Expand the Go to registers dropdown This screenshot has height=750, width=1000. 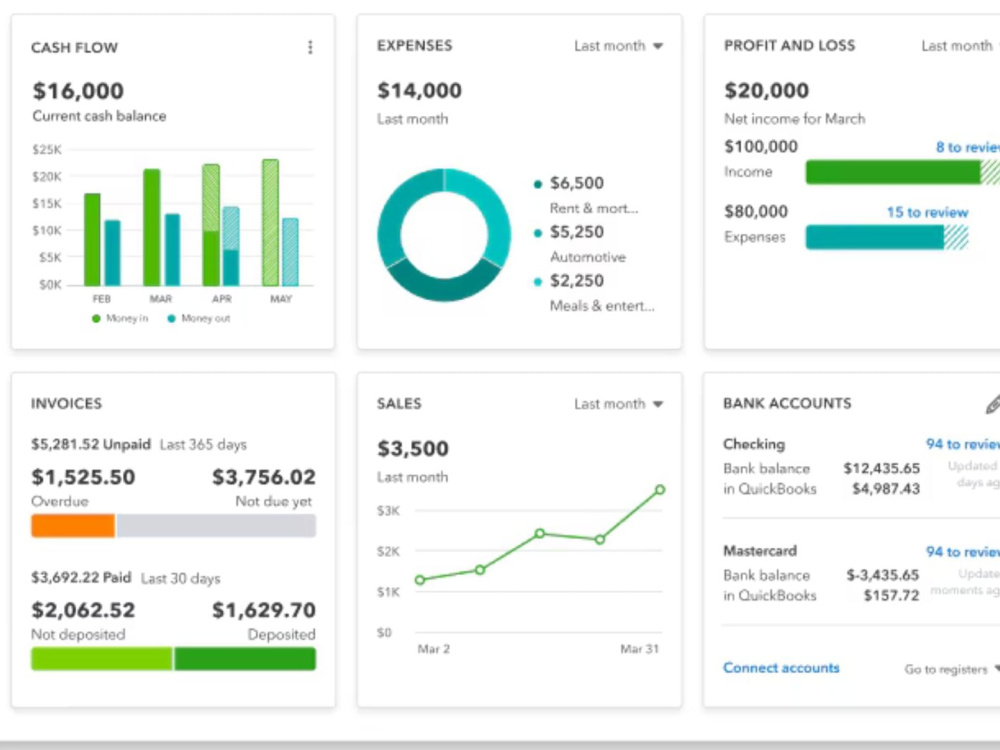pyautogui.click(x=952, y=669)
